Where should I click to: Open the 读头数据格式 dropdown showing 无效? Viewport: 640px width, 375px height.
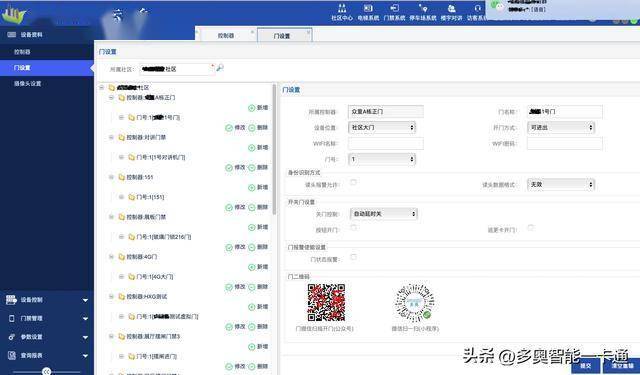[x=561, y=184]
